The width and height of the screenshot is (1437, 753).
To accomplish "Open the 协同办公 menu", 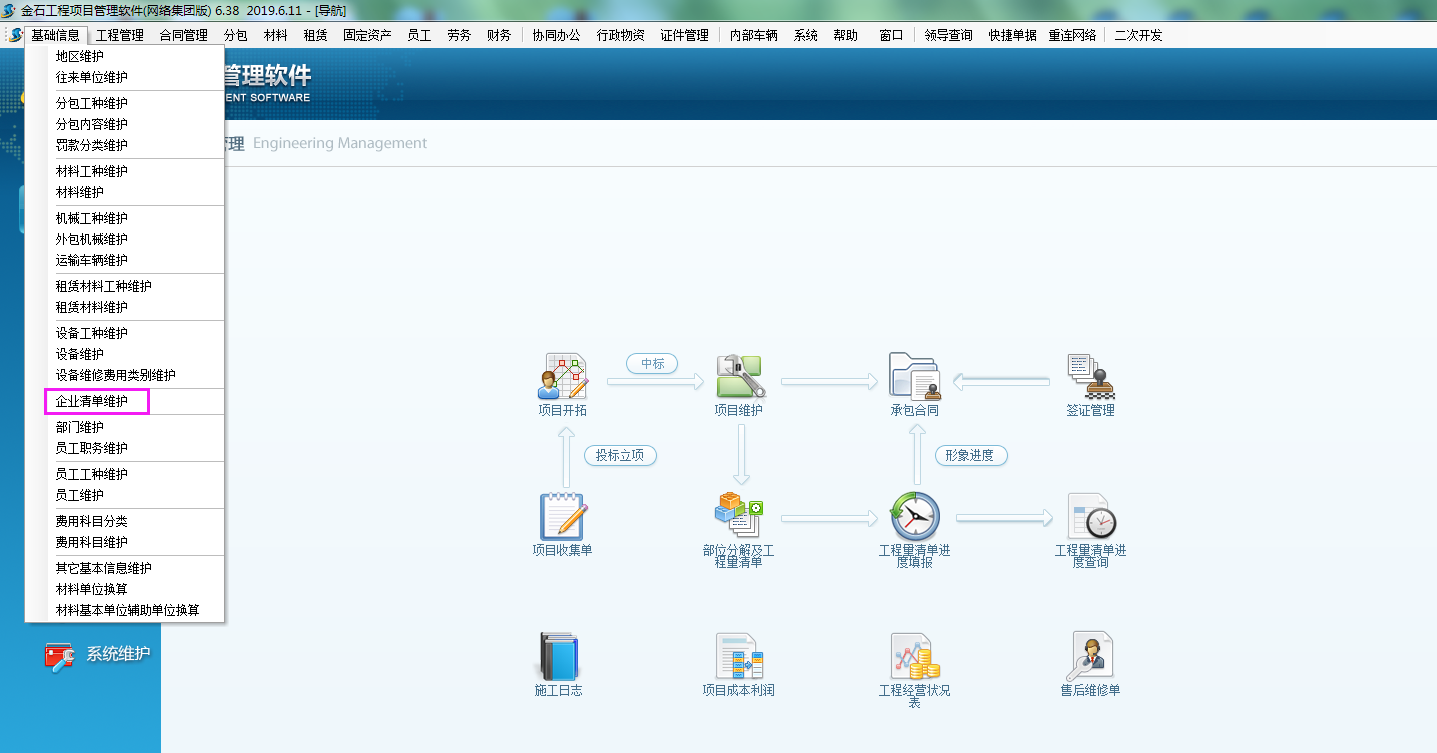I will tap(556, 35).
